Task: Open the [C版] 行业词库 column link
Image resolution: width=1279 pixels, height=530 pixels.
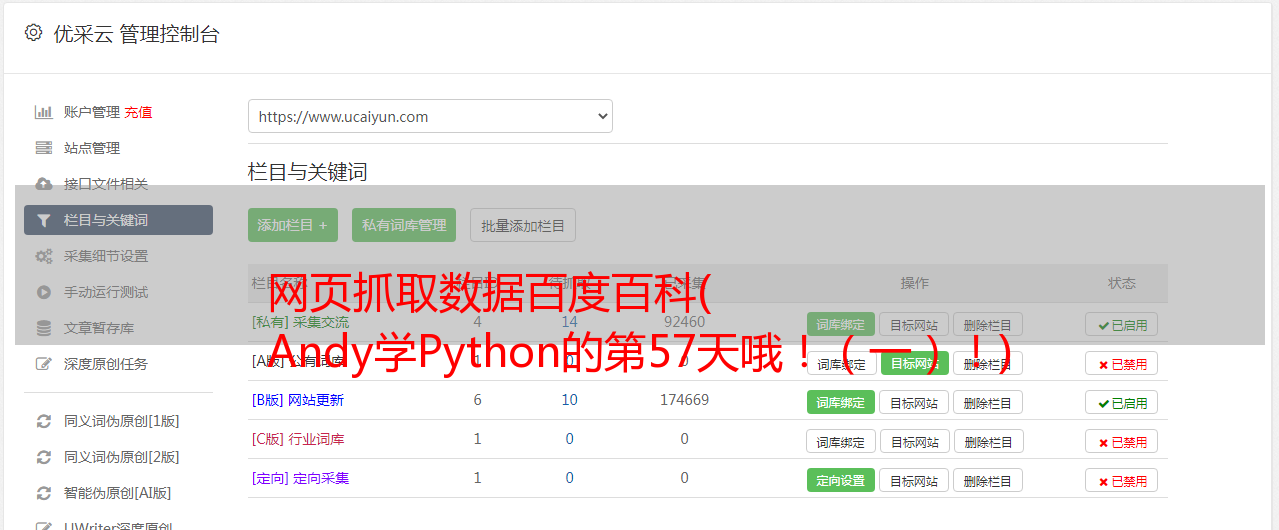Action: pyautogui.click(x=298, y=439)
